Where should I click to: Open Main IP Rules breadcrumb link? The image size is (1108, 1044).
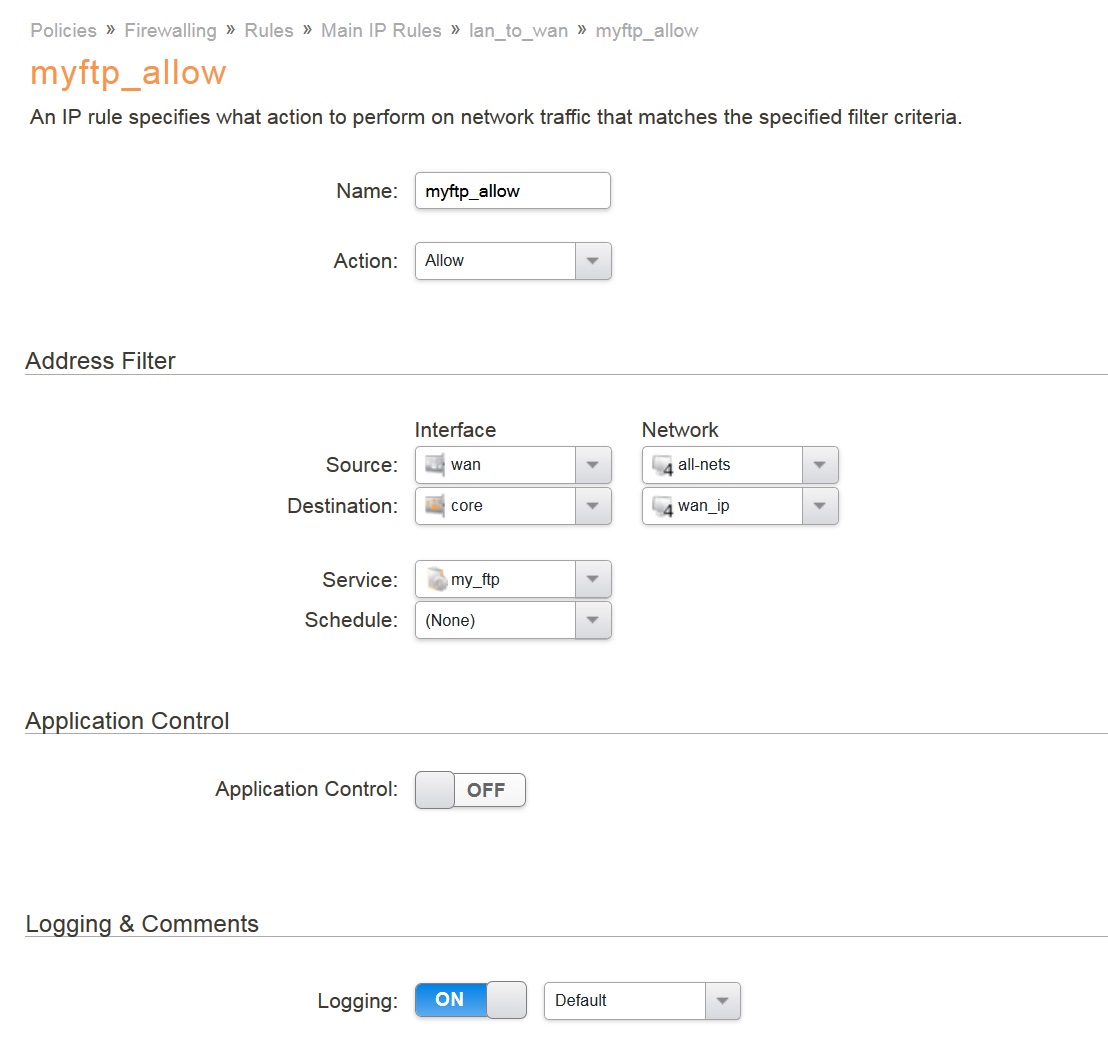pos(381,31)
